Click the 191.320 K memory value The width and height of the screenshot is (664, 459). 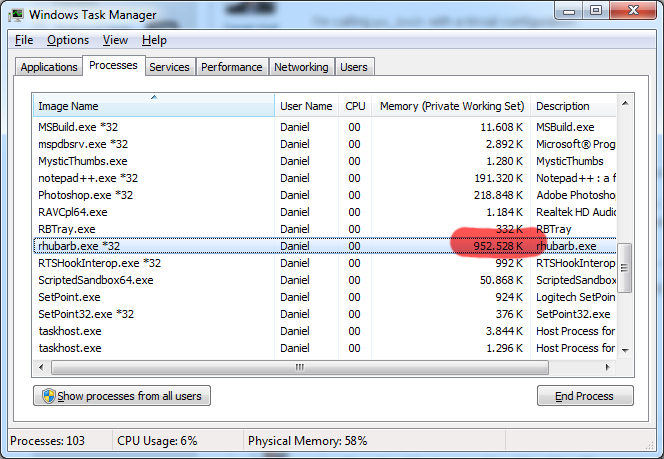(498, 178)
